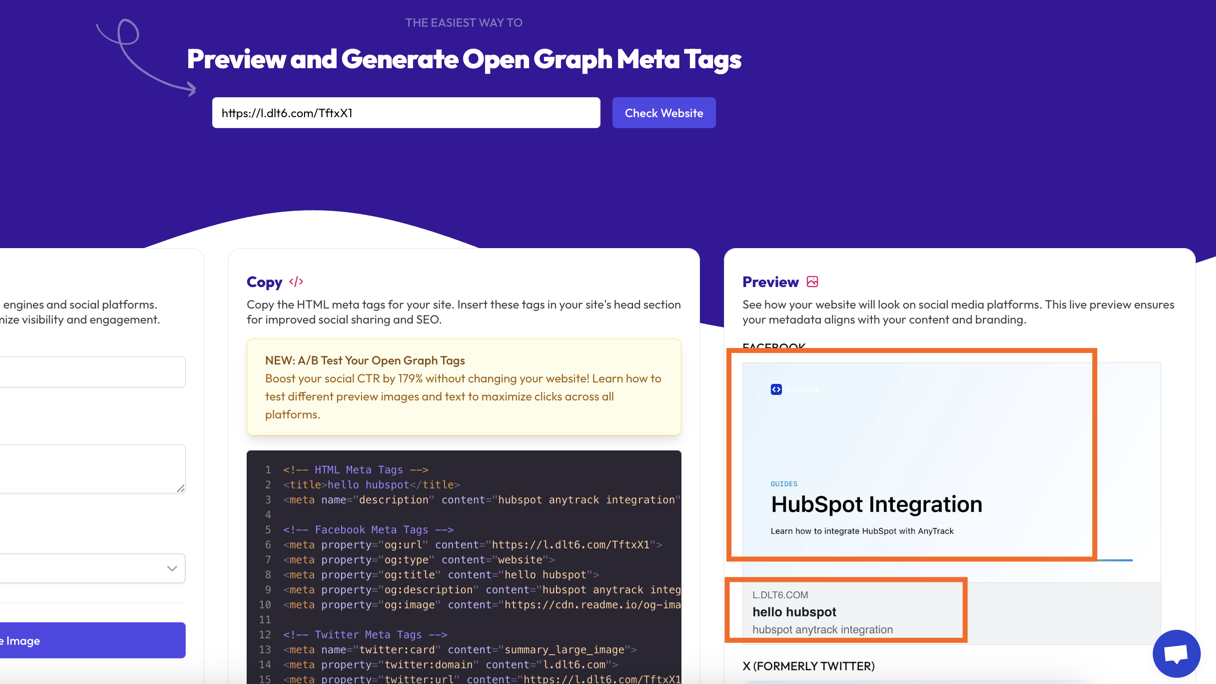
Task: Click the NEW: A/B Test notice heading
Action: click(x=365, y=360)
